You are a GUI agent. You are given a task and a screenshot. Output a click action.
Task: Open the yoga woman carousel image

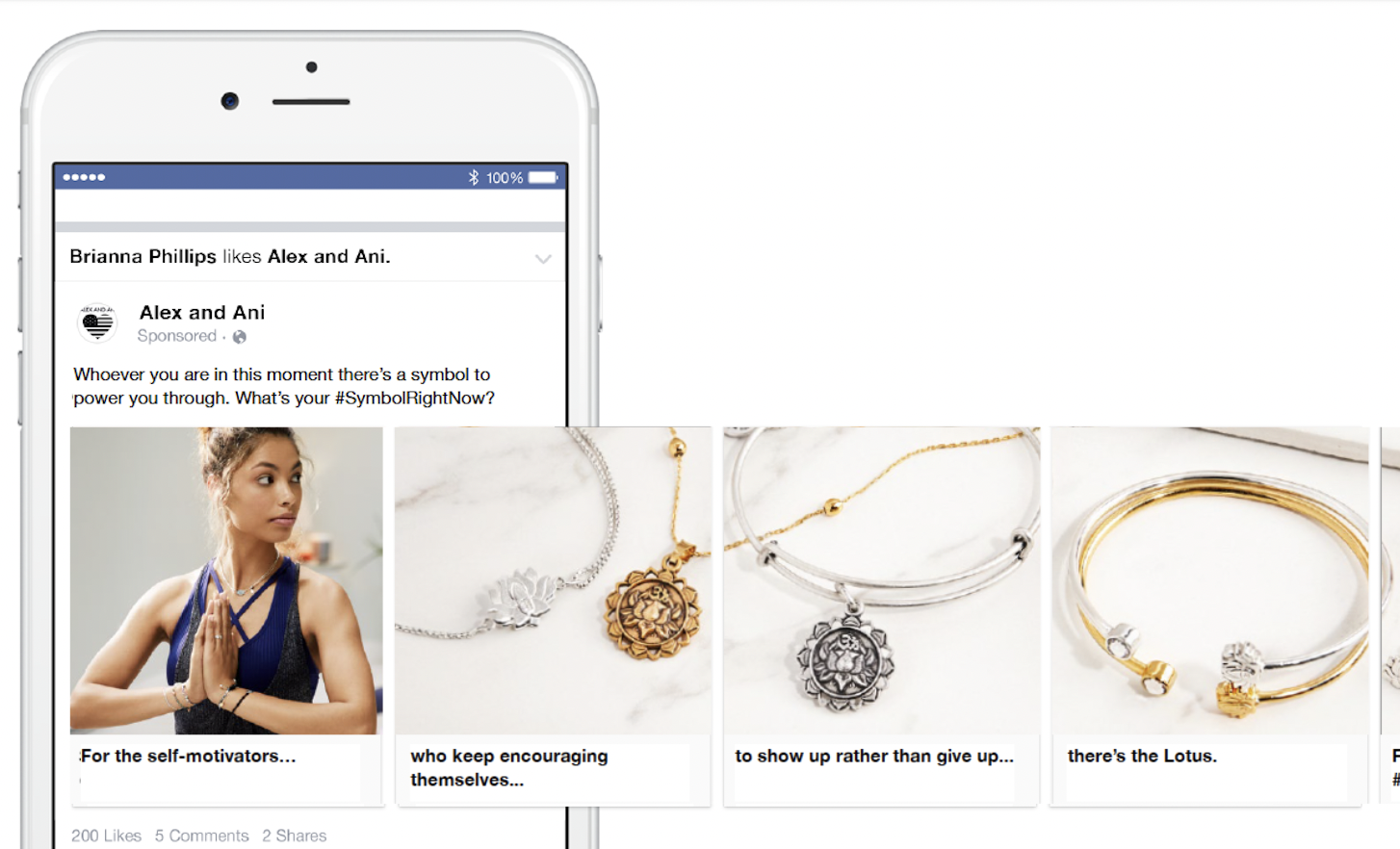pyautogui.click(x=226, y=580)
